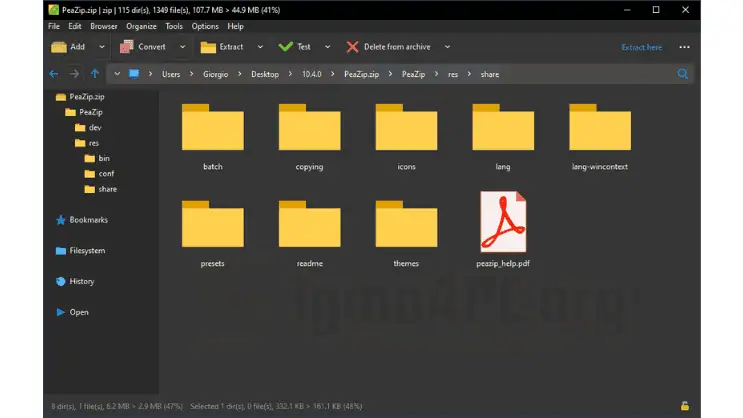Viewport: 743px width, 418px height.
Task: Open the Help menu
Action: pyautogui.click(x=236, y=26)
